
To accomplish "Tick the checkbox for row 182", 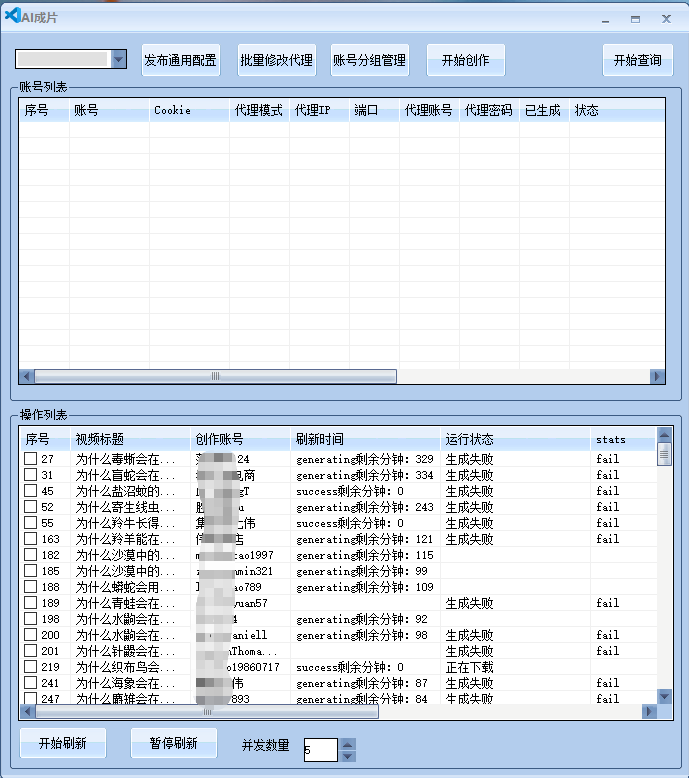I will (x=31, y=555).
